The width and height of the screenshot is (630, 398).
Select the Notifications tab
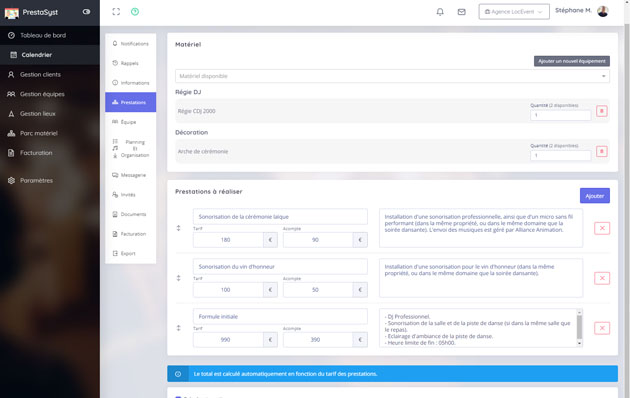point(131,43)
